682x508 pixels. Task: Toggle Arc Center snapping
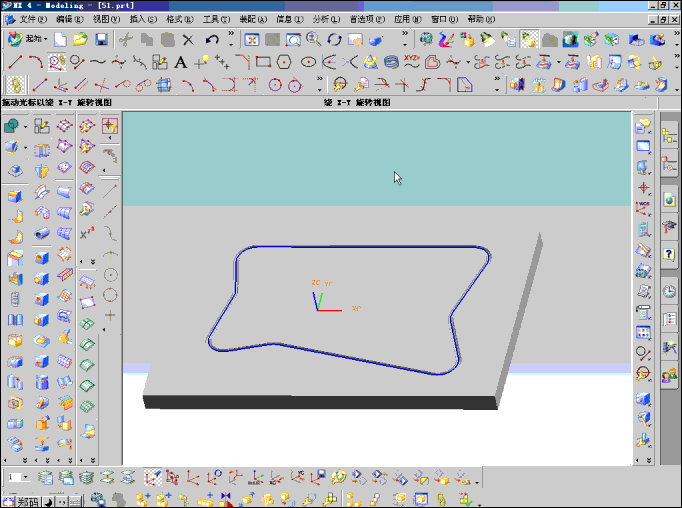pyautogui.click(x=110, y=275)
